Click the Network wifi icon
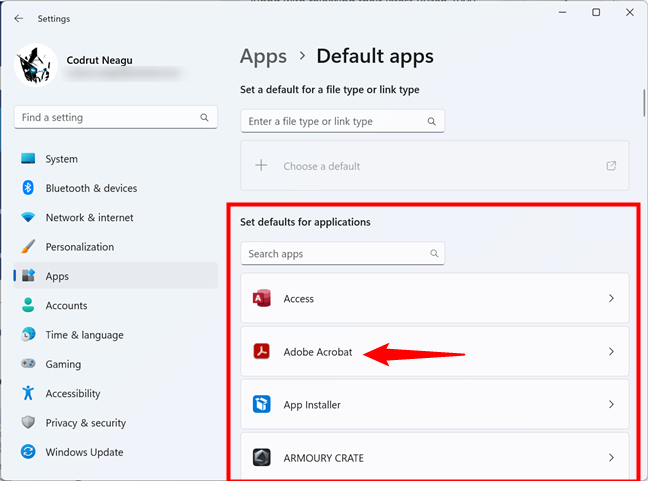The width and height of the screenshot is (648, 481). (x=28, y=217)
